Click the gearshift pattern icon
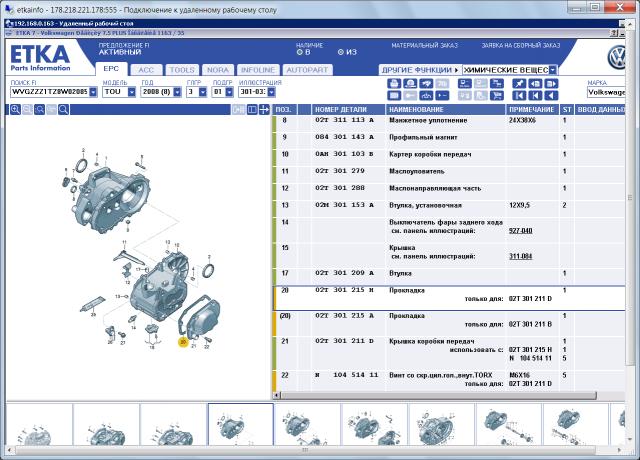The height and width of the screenshot is (460, 640). pos(426,95)
